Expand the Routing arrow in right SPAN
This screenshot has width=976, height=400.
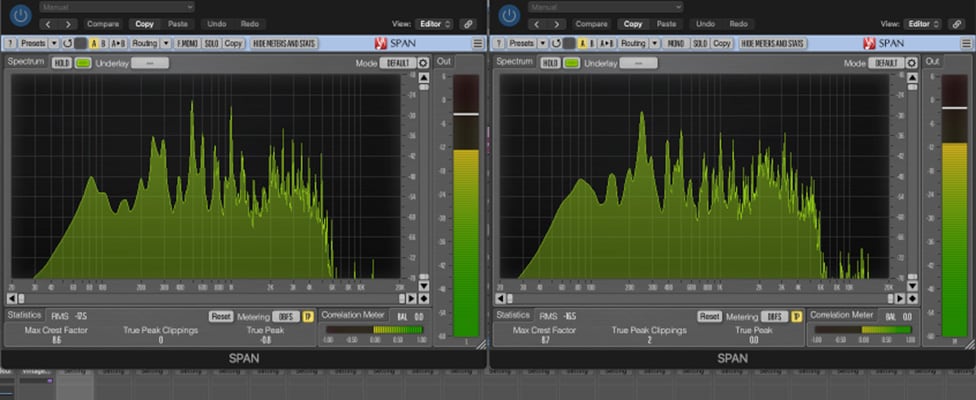654,44
